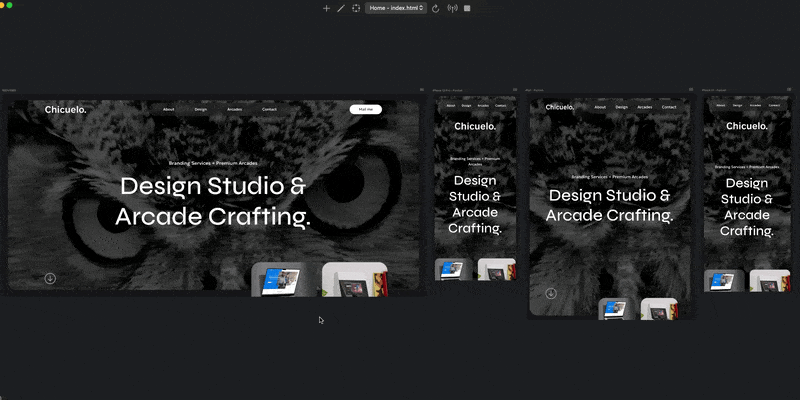The height and width of the screenshot is (400, 800).
Task: Click the square layout icon in toolbar
Action: point(467,8)
